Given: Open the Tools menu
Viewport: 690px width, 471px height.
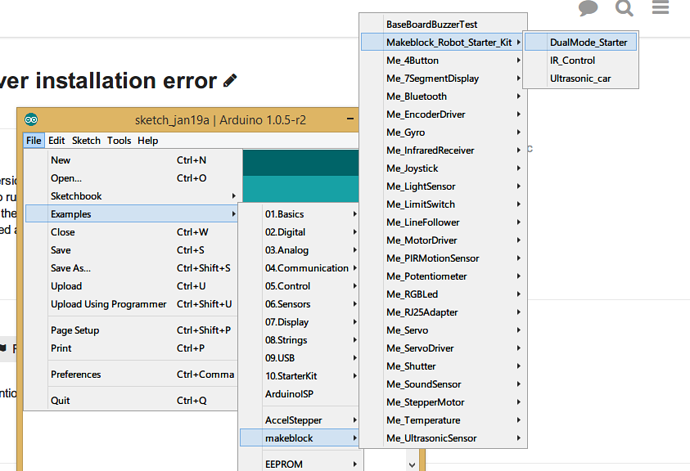Looking at the screenshot, I should (x=119, y=140).
